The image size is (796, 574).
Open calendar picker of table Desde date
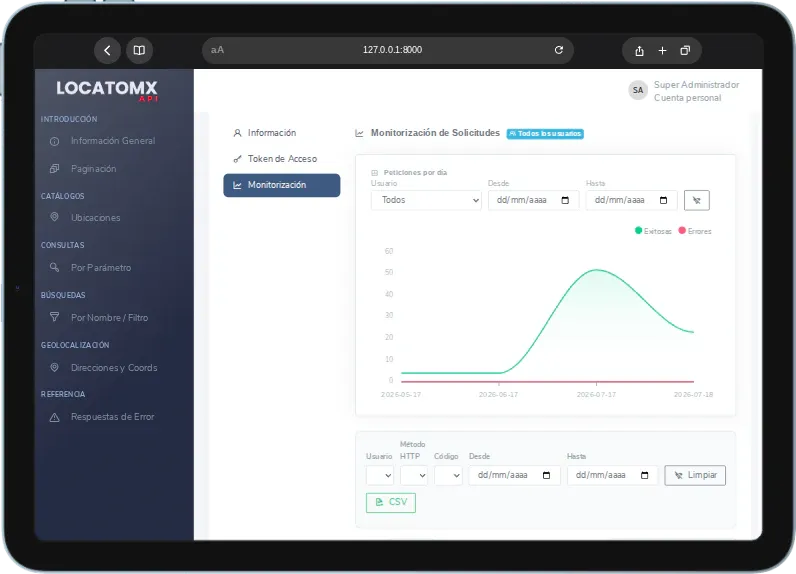coord(546,476)
